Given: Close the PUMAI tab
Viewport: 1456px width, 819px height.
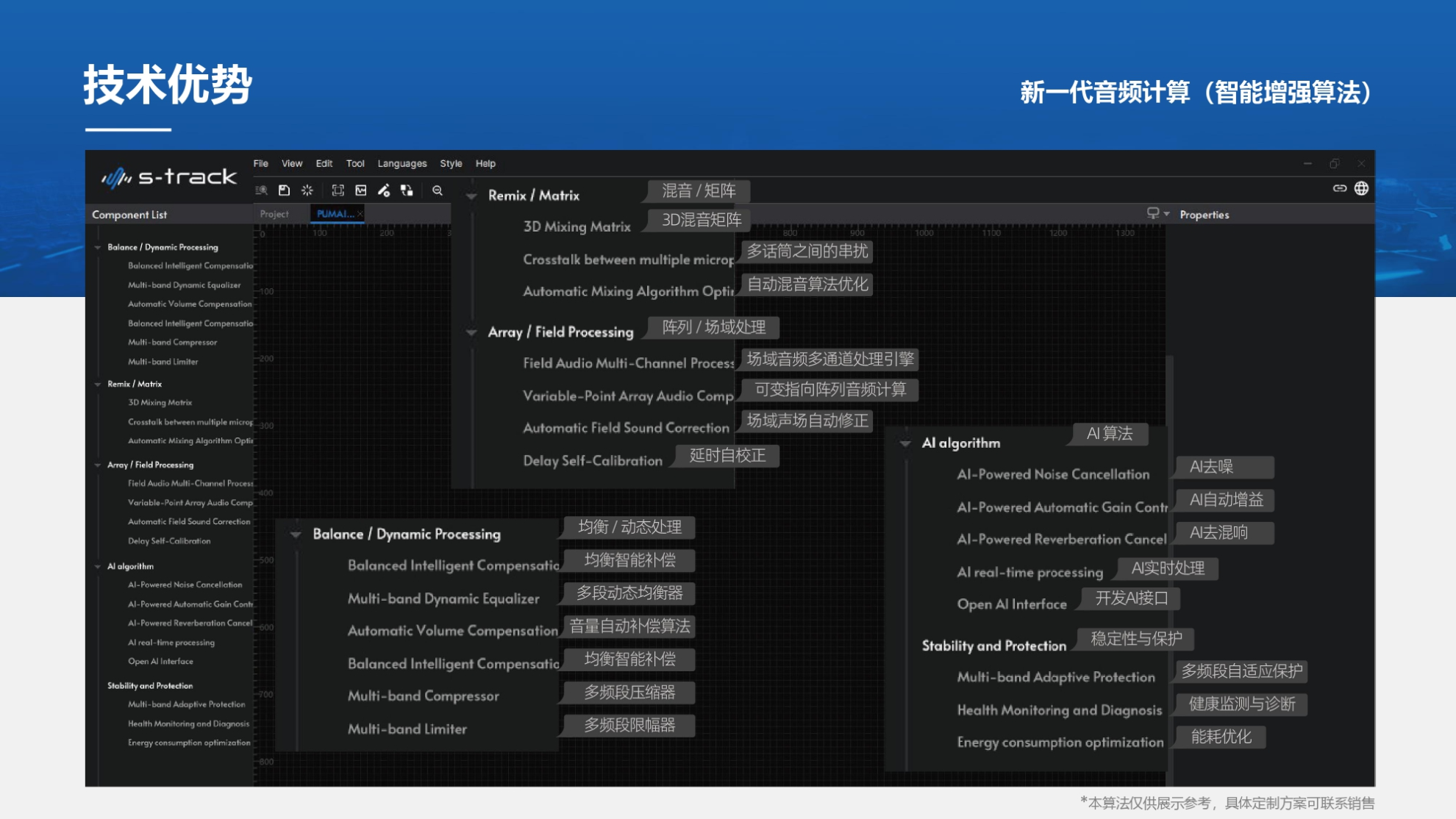Looking at the screenshot, I should click(x=360, y=213).
